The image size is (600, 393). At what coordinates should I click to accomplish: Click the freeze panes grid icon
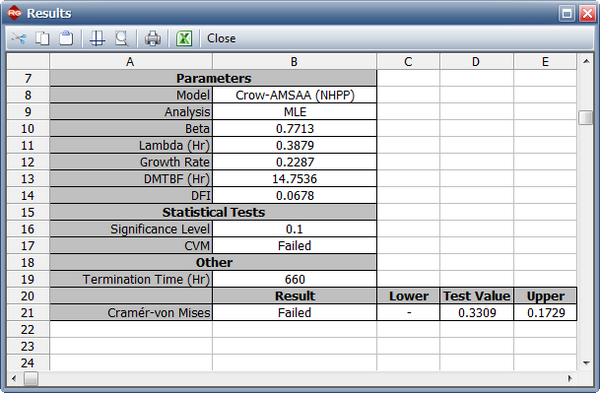(x=97, y=38)
